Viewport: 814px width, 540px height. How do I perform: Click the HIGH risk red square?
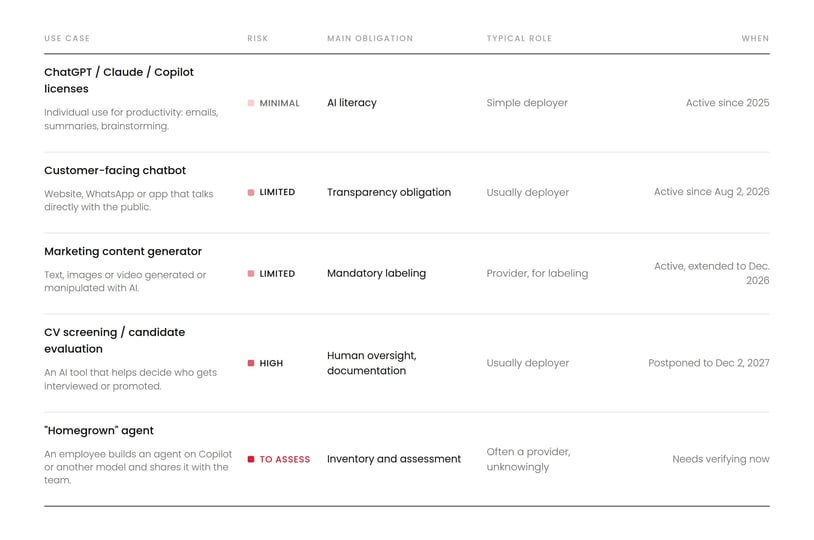(x=251, y=363)
